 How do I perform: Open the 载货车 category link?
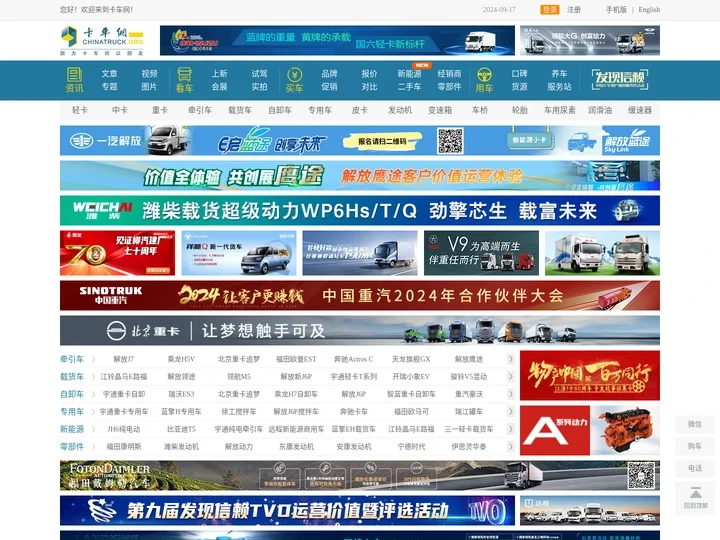[x=72, y=377]
